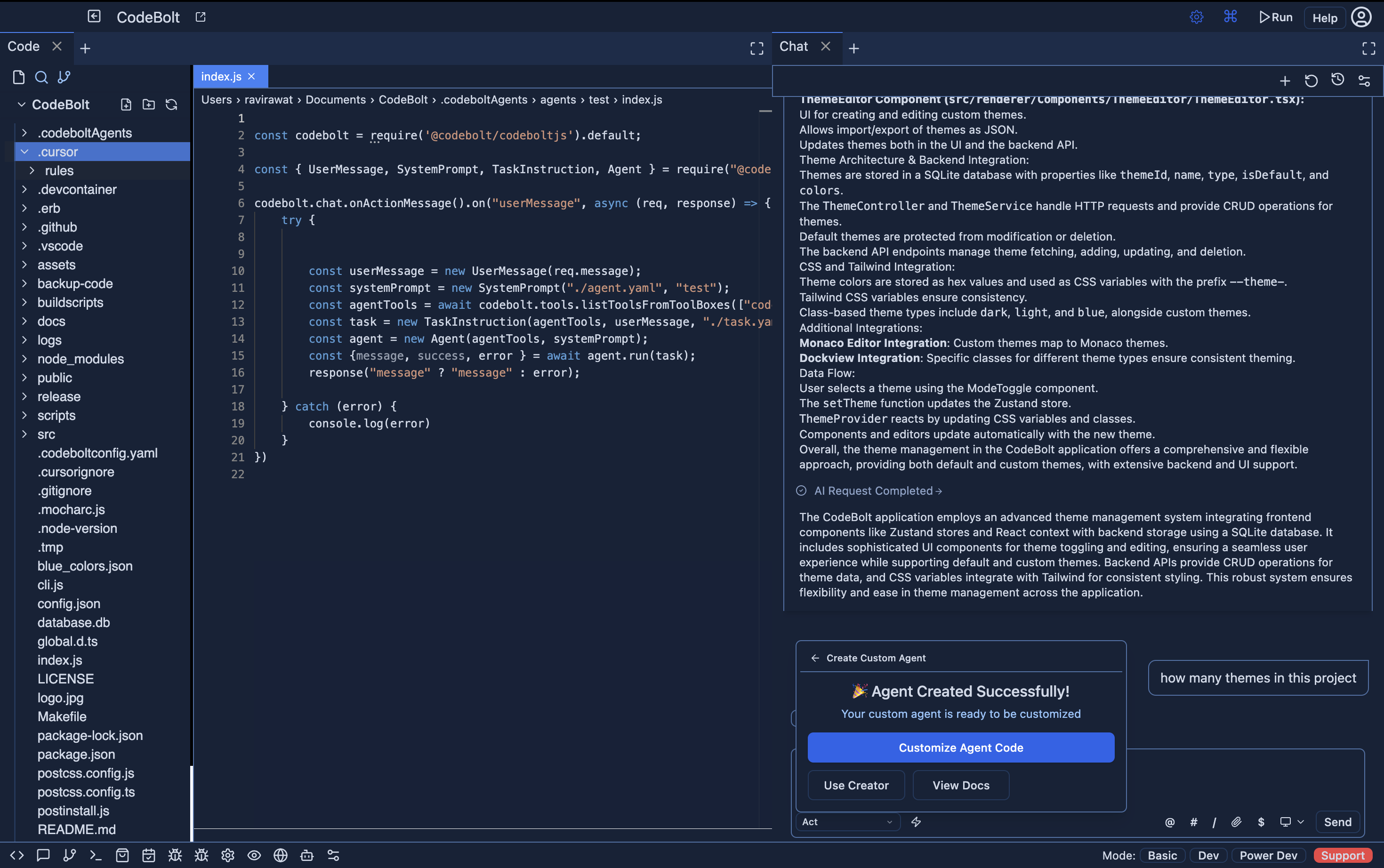Viewport: 1384px width, 868px height.
Task: Click the back arrow icon left of CodeBolt title
Action: click(94, 16)
